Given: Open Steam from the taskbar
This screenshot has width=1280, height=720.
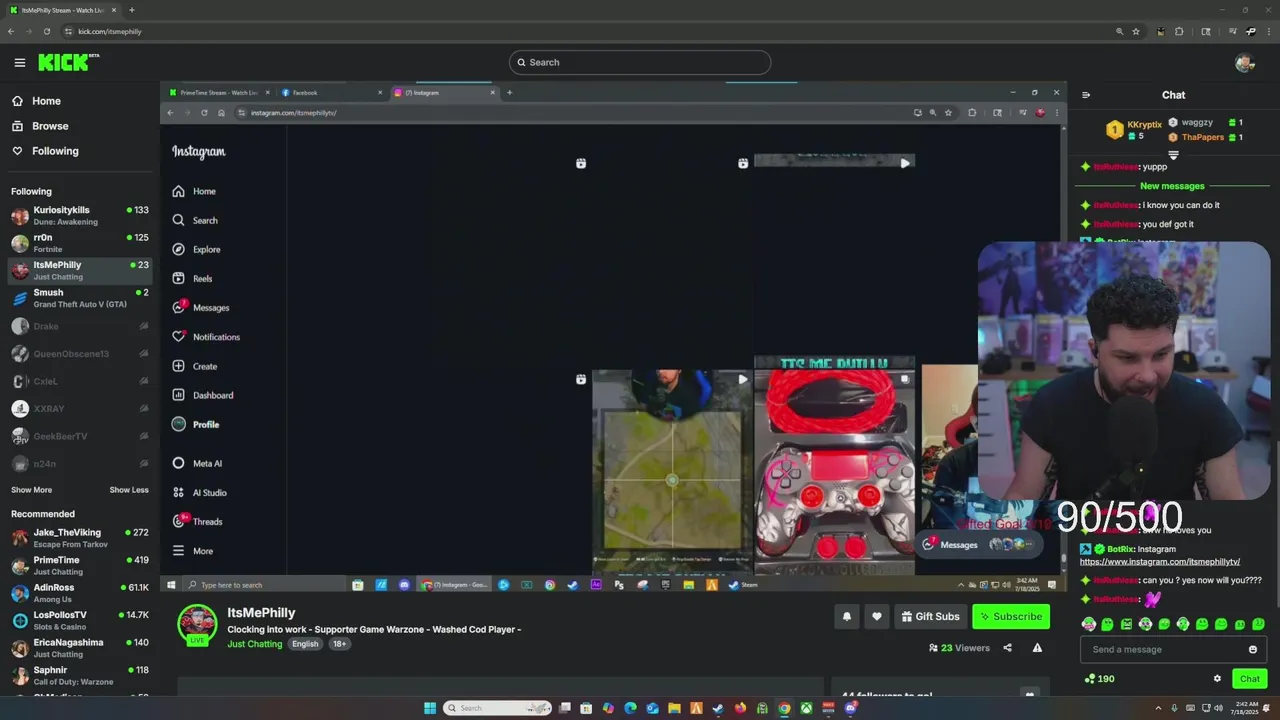Looking at the screenshot, I should click(718, 708).
